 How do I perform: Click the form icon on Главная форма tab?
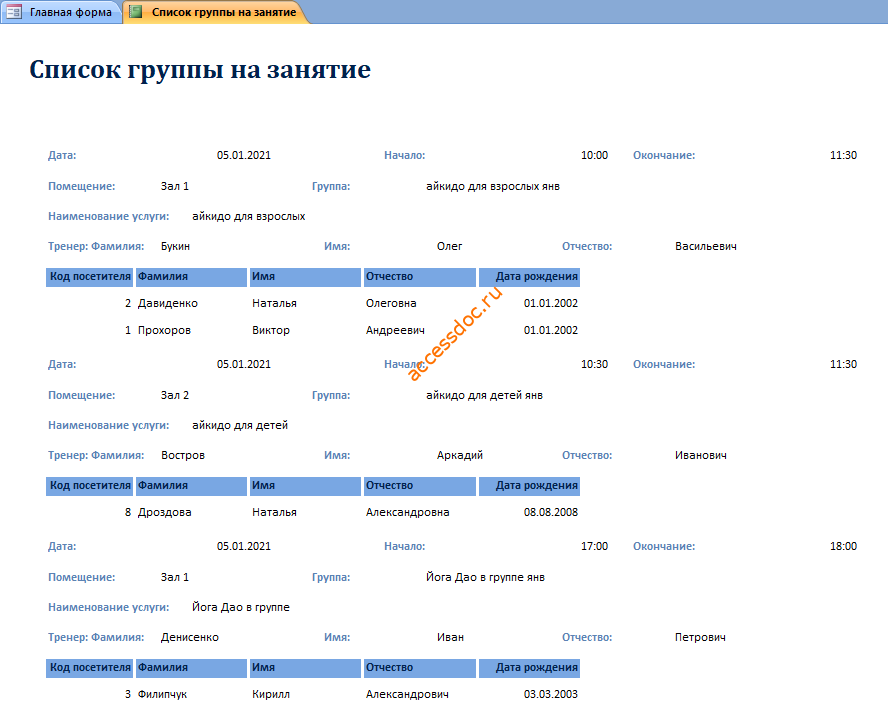(x=14, y=12)
